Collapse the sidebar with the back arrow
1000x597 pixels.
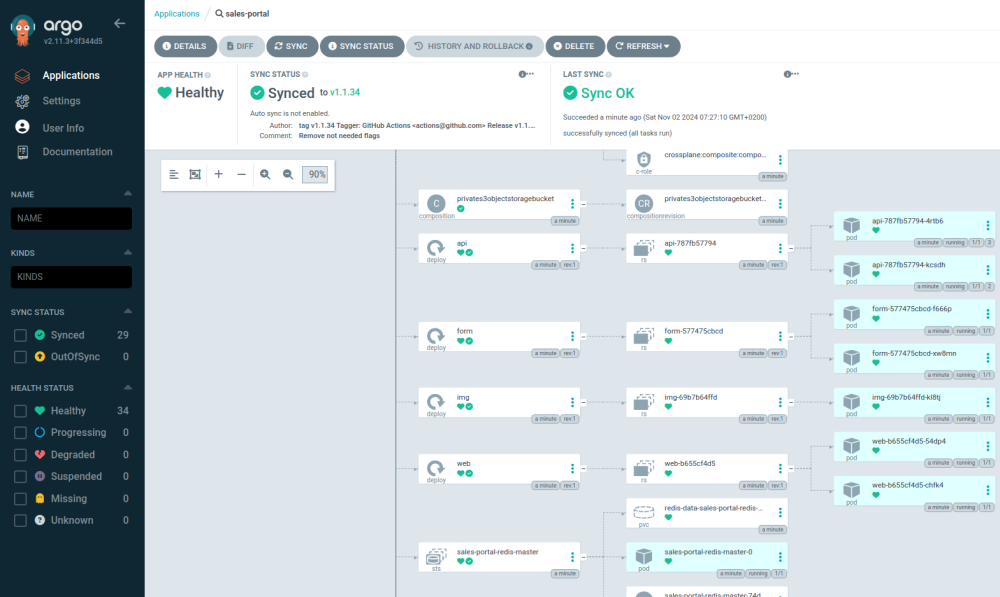click(x=119, y=24)
